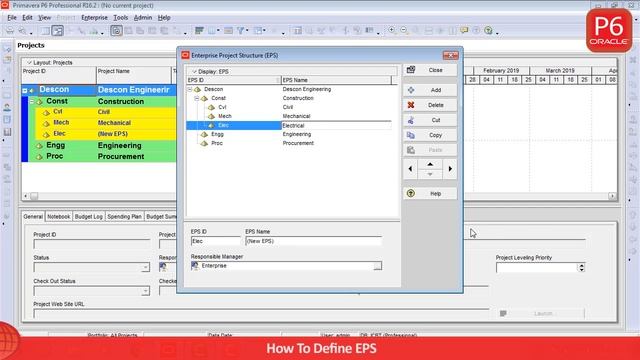Click the EPS Name input field
The width and height of the screenshot is (640, 360).
click(x=313, y=241)
